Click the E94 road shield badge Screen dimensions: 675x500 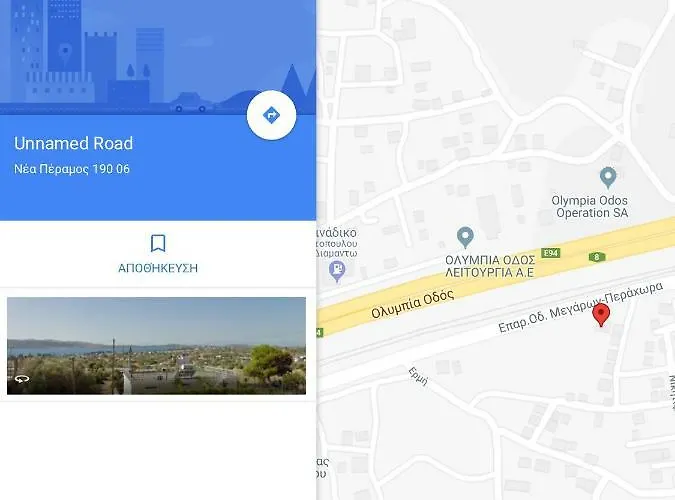pos(551,253)
